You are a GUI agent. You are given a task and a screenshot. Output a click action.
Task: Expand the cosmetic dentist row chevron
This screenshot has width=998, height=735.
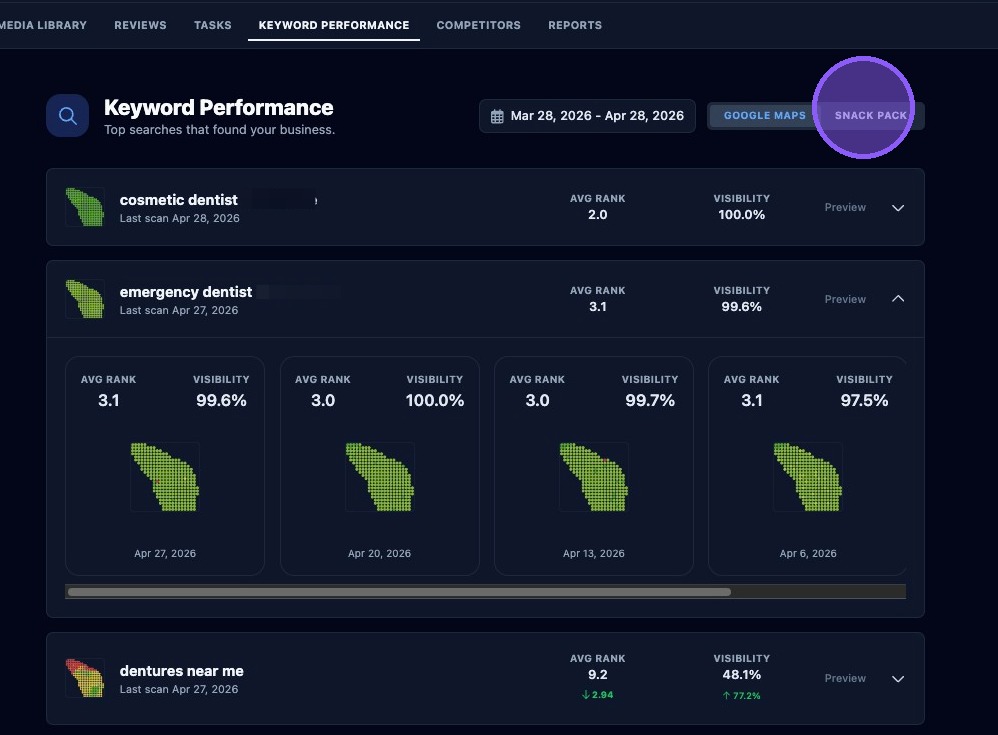(x=897, y=208)
